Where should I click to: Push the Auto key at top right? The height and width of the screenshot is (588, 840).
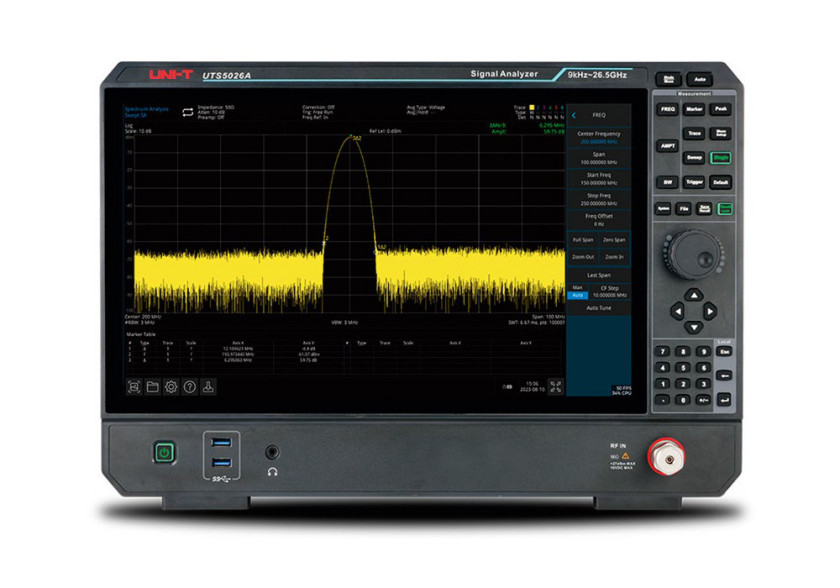click(700, 79)
